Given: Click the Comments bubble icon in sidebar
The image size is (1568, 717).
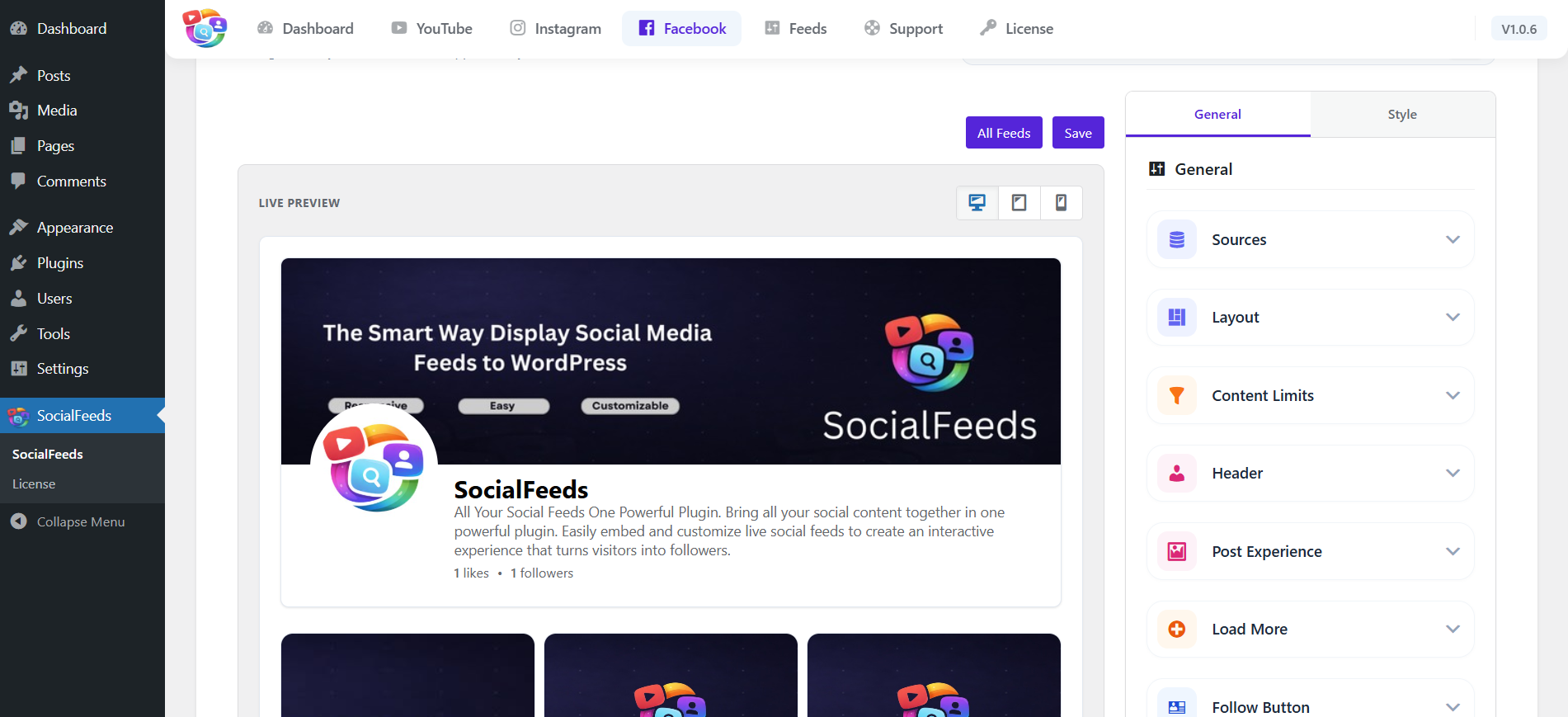Looking at the screenshot, I should (x=18, y=181).
